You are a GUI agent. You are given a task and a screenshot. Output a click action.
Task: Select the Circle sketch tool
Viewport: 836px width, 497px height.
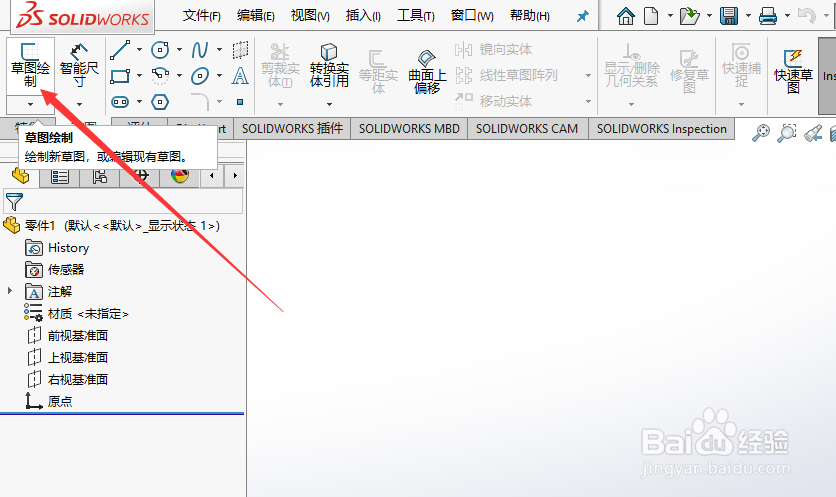(x=160, y=50)
